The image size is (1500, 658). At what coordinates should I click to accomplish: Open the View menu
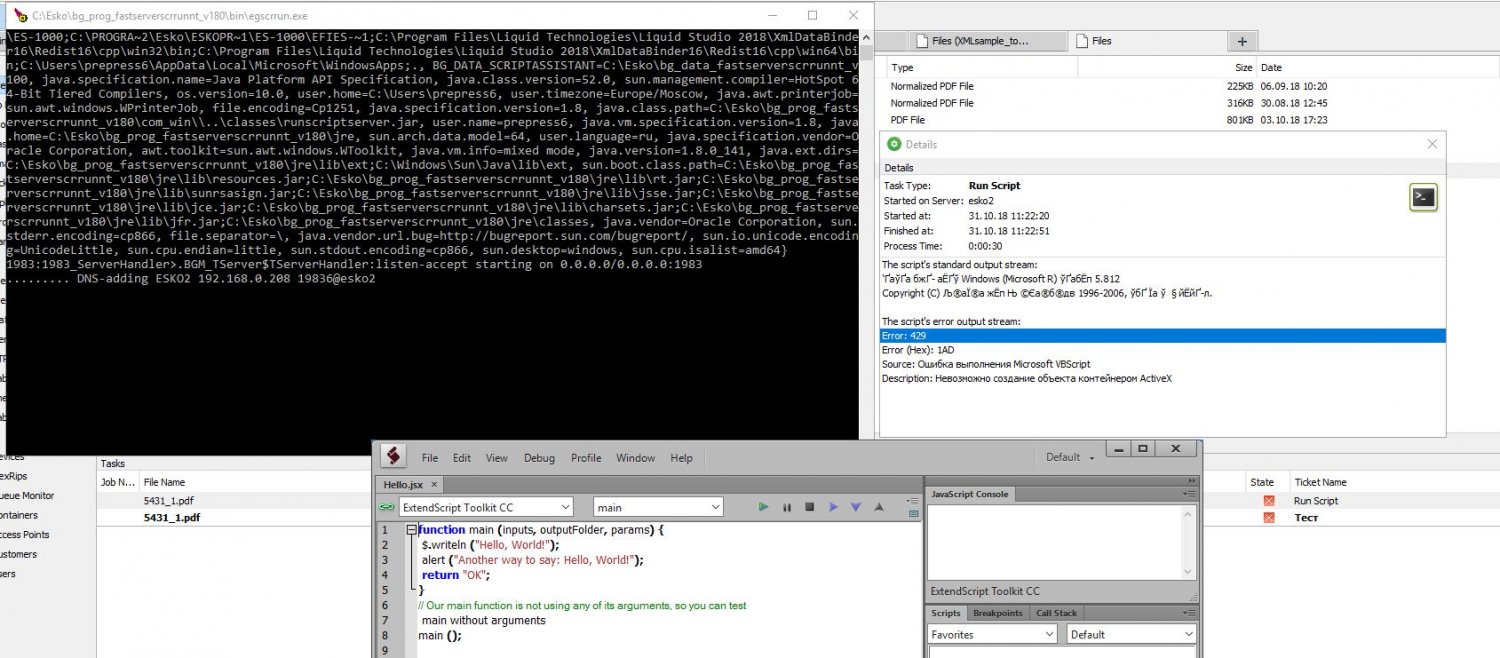pos(497,458)
